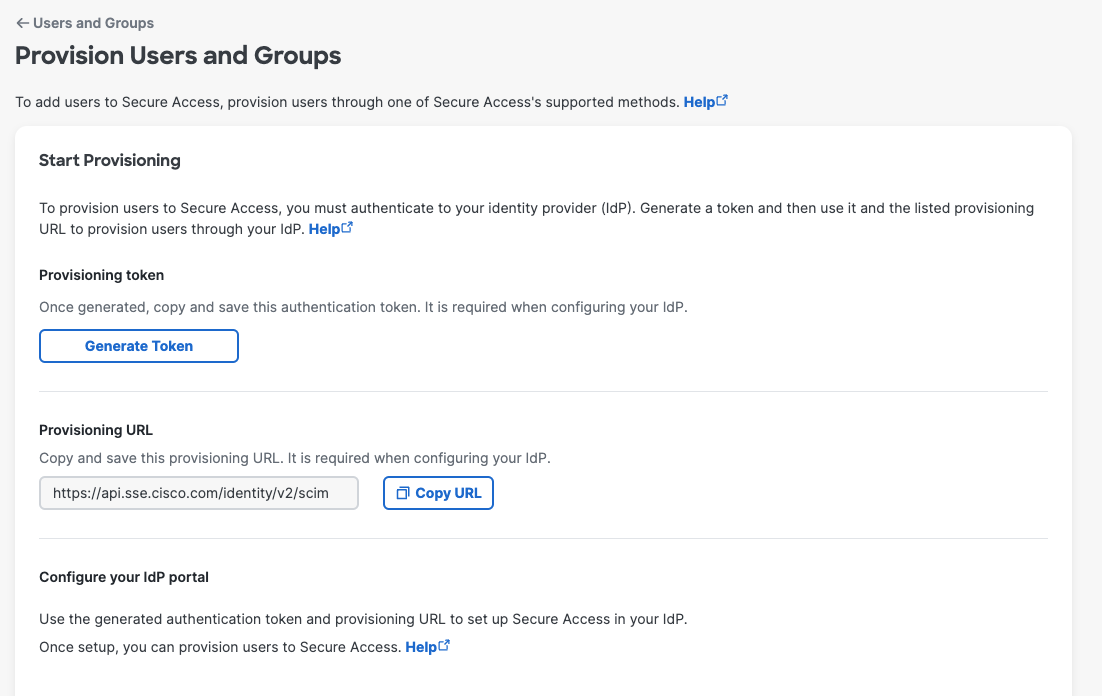Open Help link in Configure your IdP portal
1102x696 pixels.
click(420, 647)
